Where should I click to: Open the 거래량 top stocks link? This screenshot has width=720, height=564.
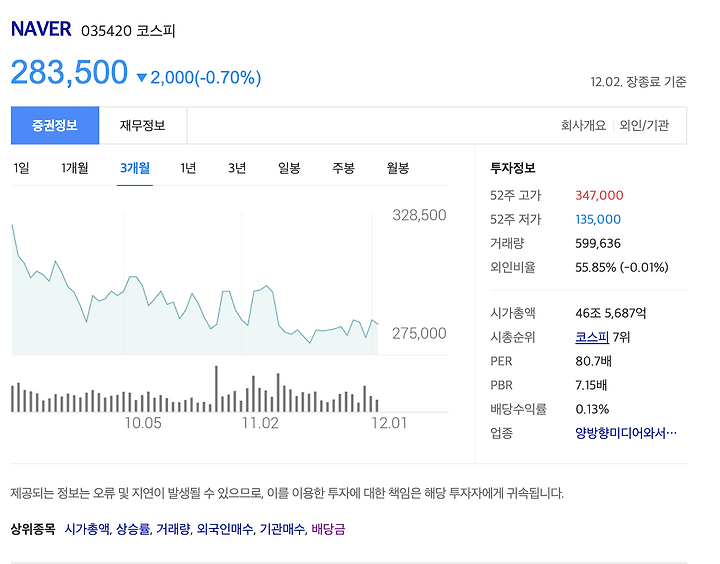coord(173,529)
